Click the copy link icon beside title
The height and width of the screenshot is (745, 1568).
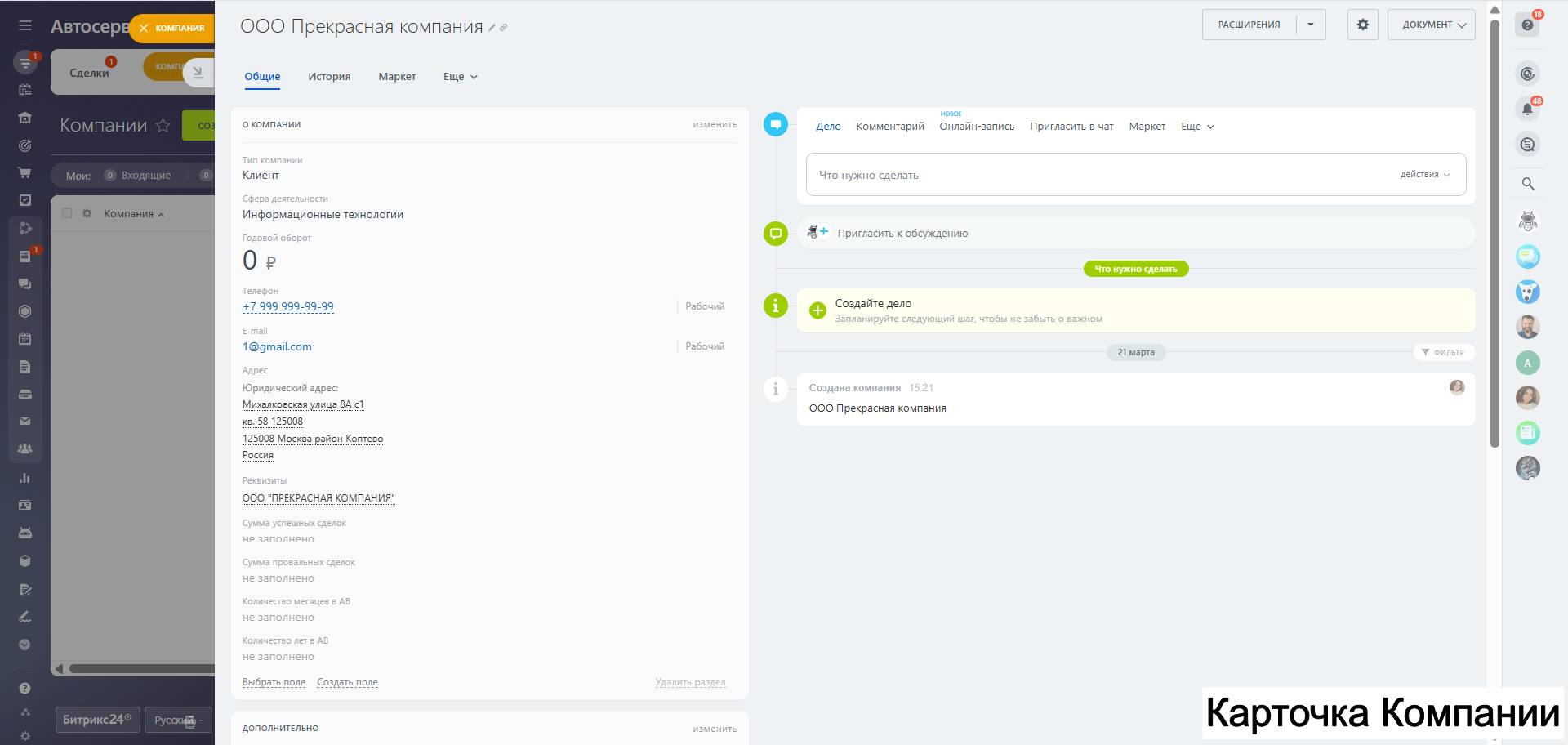click(x=504, y=28)
